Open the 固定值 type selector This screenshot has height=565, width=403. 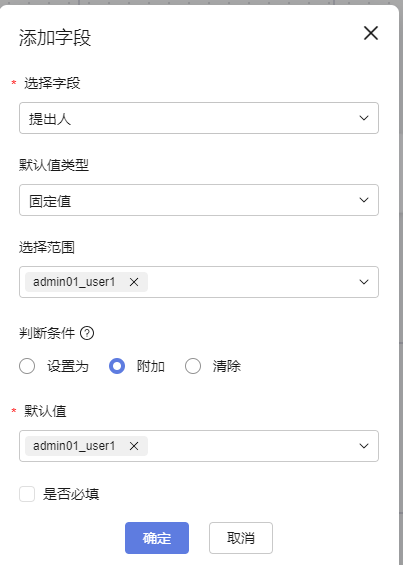pyautogui.click(x=199, y=200)
